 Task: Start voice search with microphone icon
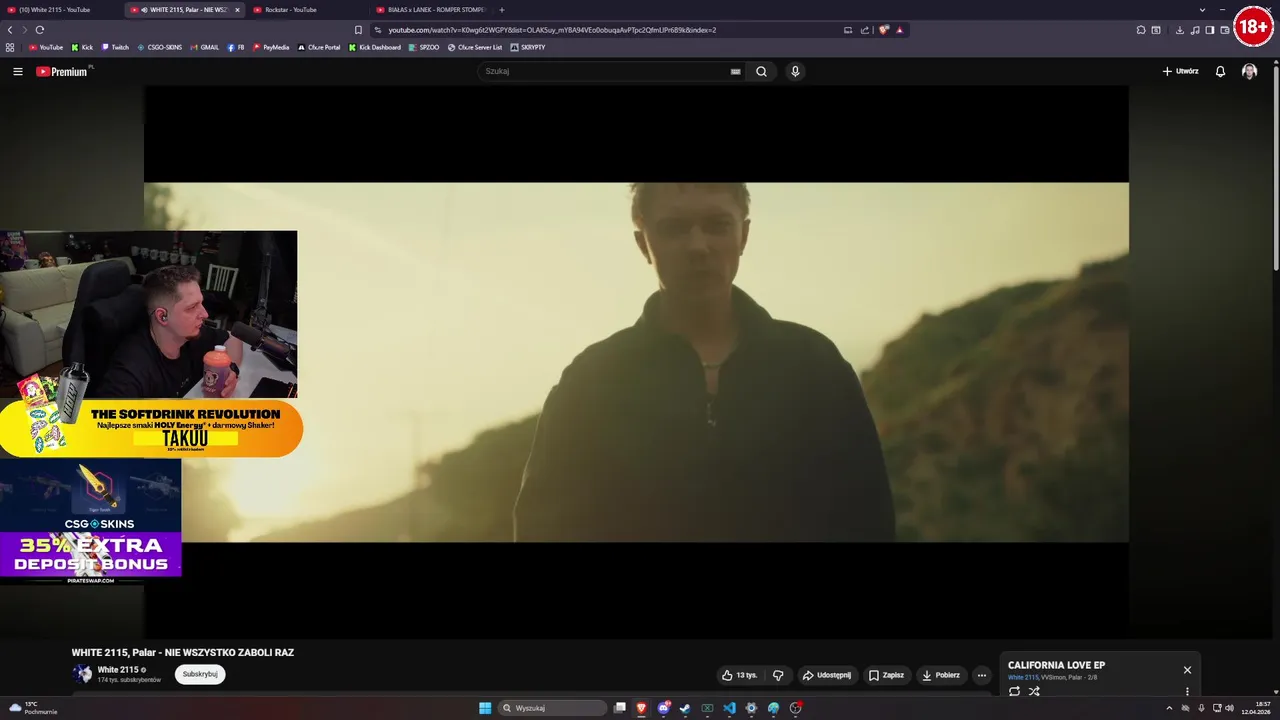[795, 71]
